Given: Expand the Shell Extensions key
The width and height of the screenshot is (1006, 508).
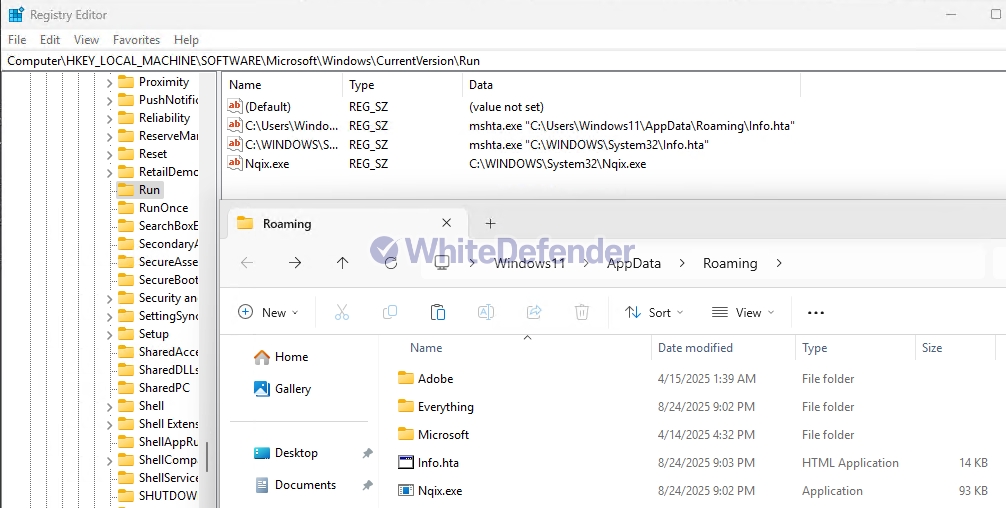Looking at the screenshot, I should [x=109, y=425].
